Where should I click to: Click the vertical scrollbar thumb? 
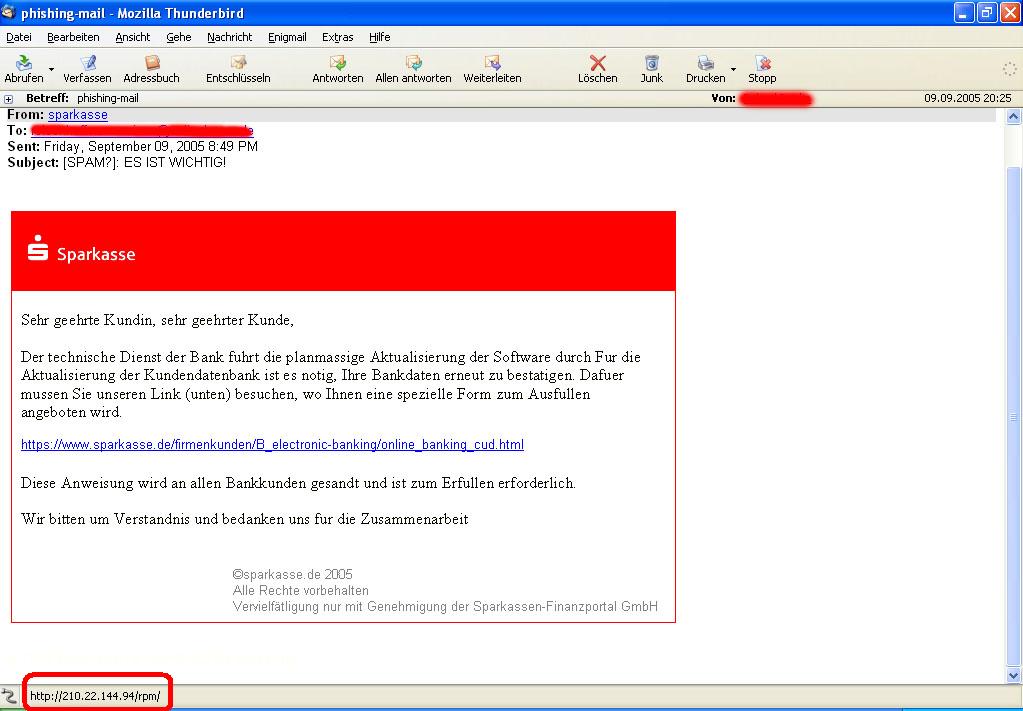(x=1013, y=417)
